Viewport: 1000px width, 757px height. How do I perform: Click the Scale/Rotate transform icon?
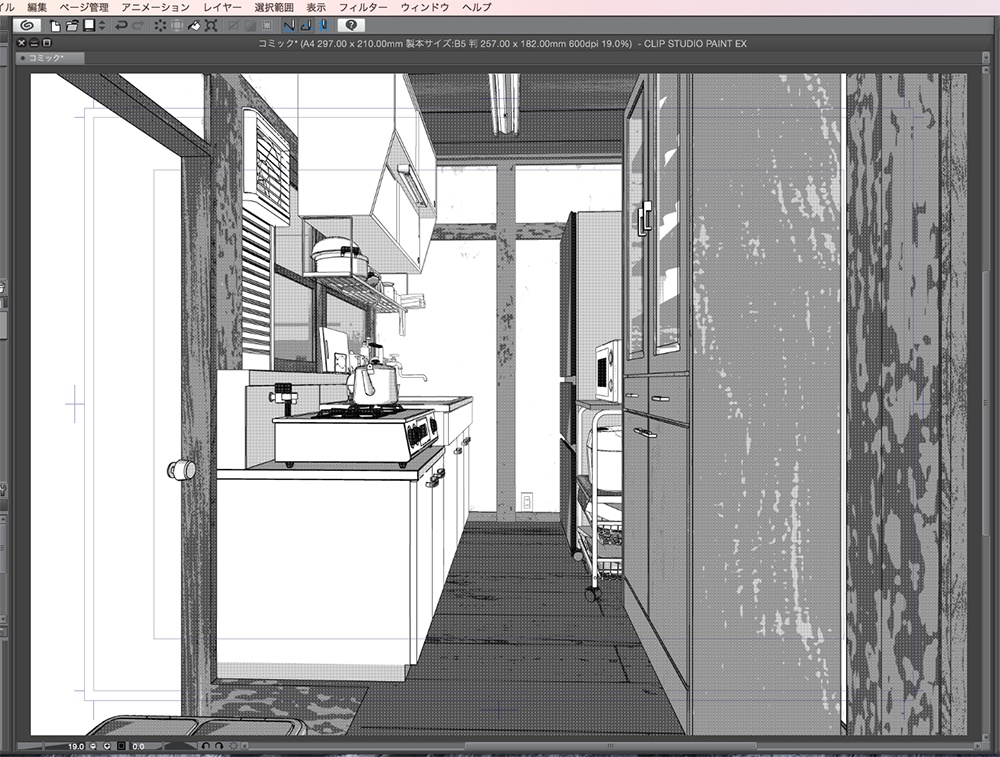tap(211, 26)
